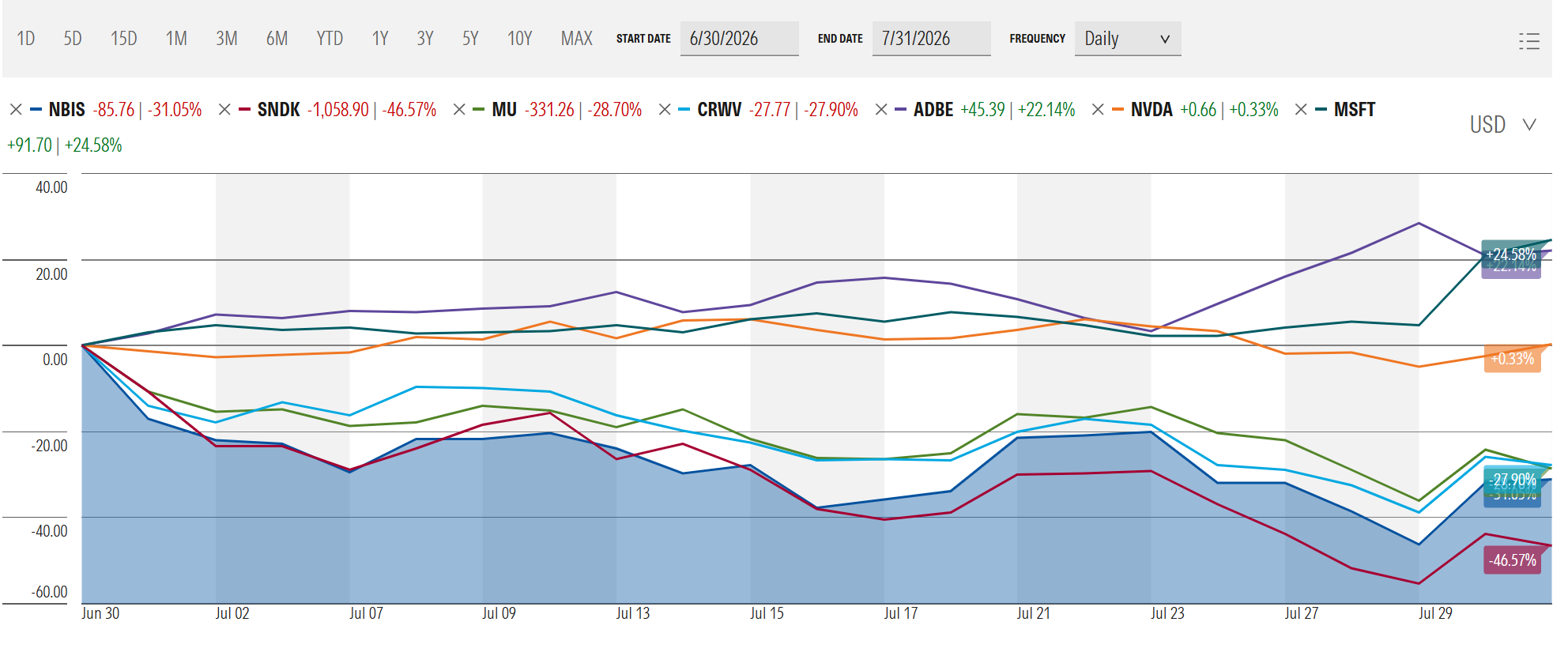Image resolution: width=1568 pixels, height=652 pixels.
Task: Click the CRWV change value -27.90%
Action: [831, 110]
